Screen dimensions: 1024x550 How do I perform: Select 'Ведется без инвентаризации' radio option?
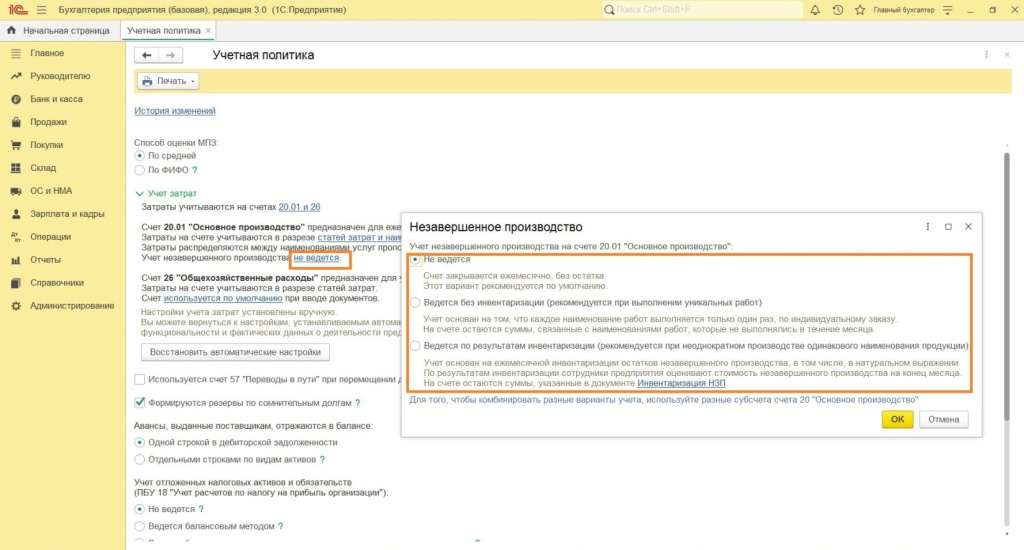pos(415,302)
